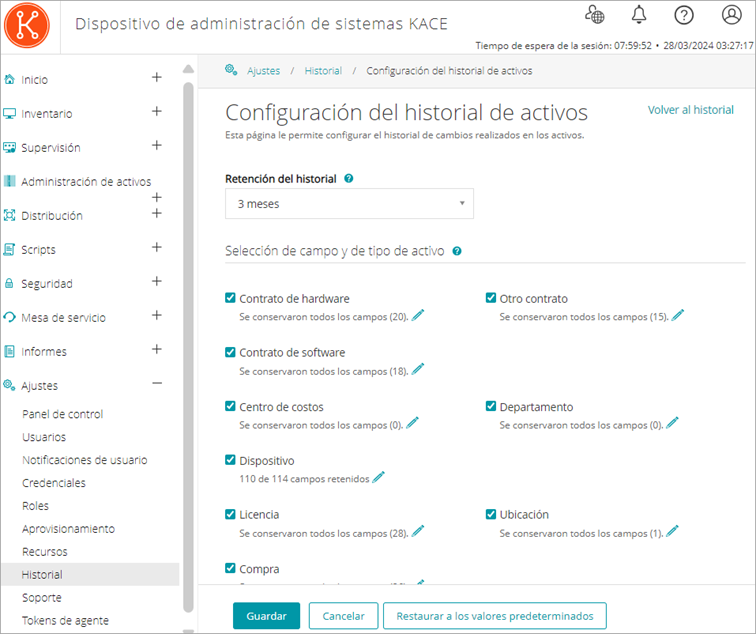Screen dimensions: 756x634
Task: Edit fields pencil for Ubicación
Action: pos(673,531)
